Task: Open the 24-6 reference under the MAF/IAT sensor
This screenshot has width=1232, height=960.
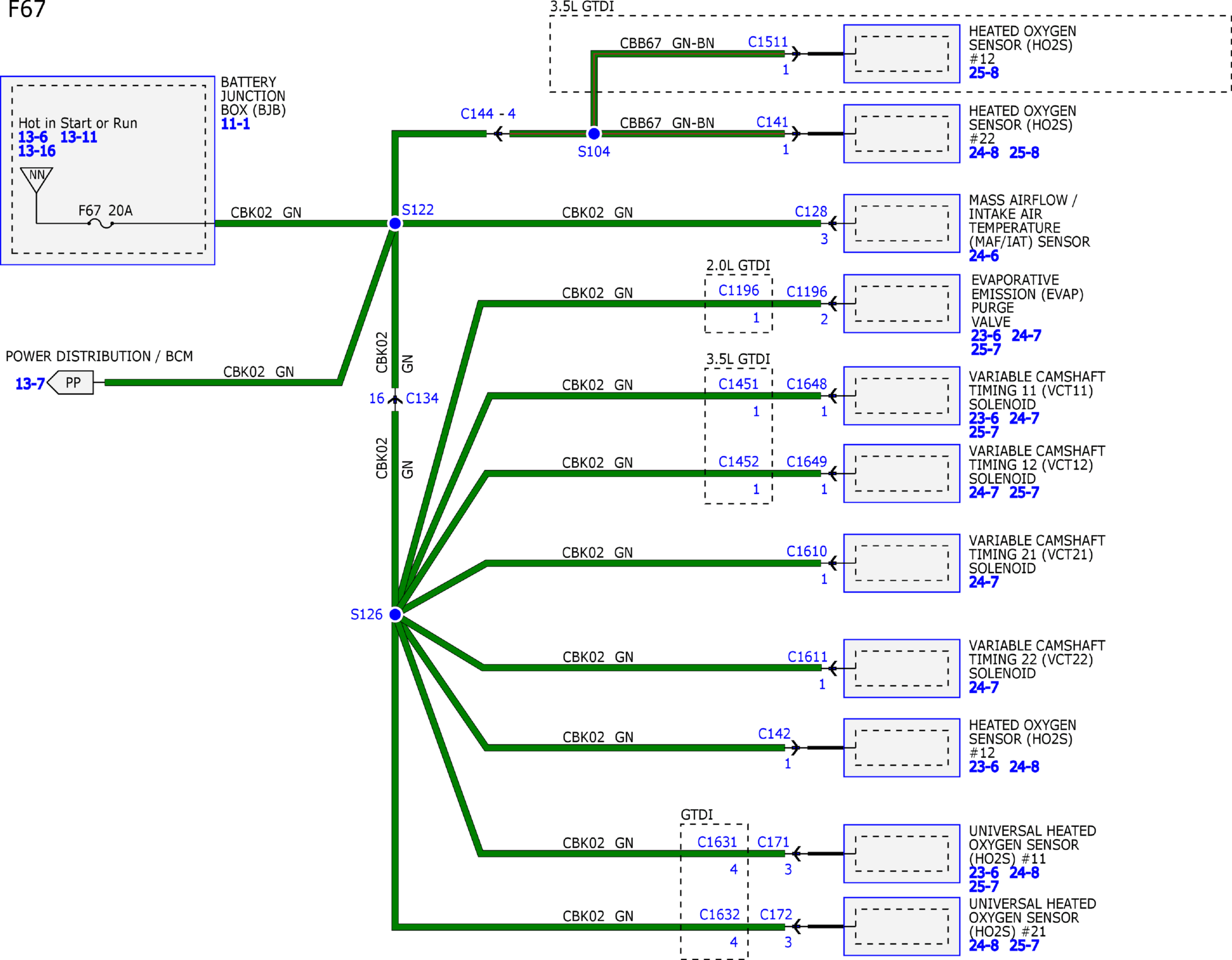Action: pos(984,256)
